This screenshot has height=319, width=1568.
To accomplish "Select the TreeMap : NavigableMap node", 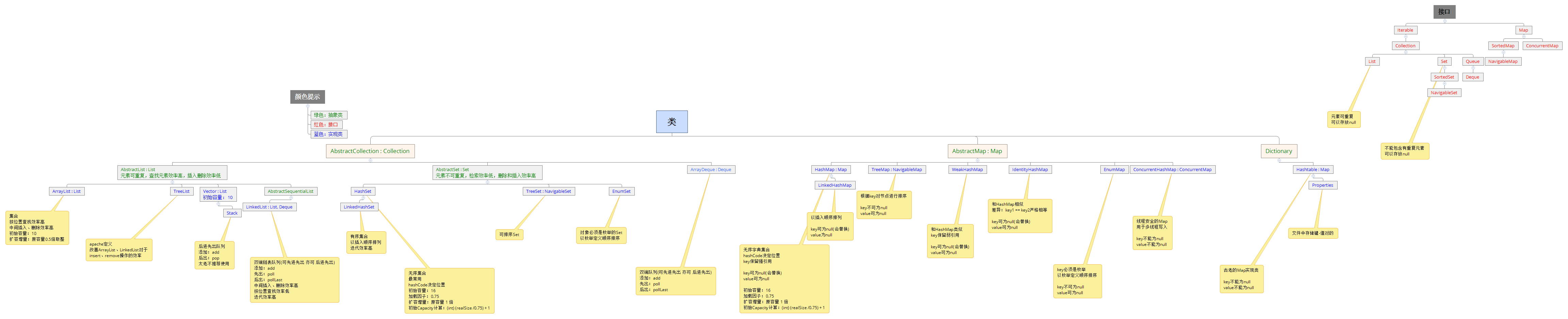I will [x=896, y=170].
